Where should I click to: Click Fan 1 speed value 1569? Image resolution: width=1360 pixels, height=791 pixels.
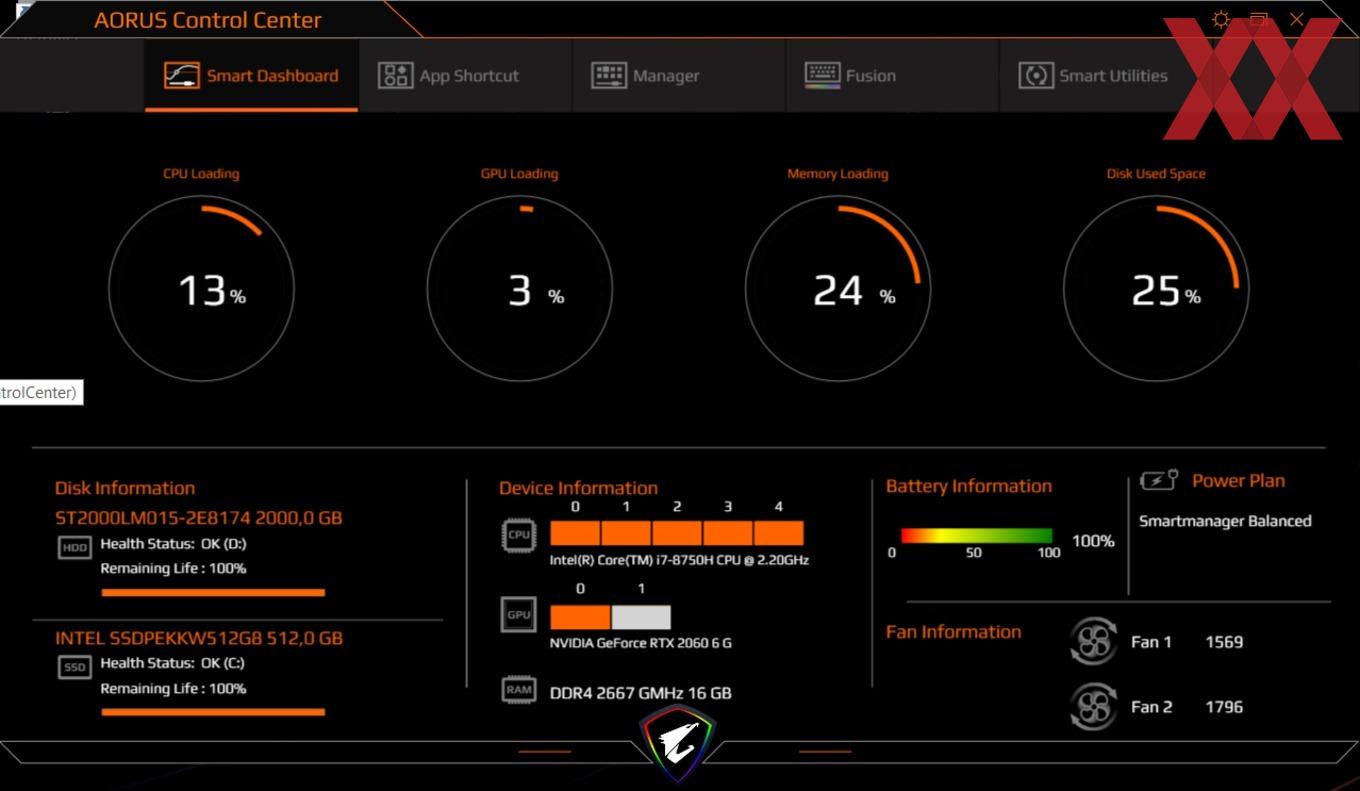pyautogui.click(x=1224, y=642)
